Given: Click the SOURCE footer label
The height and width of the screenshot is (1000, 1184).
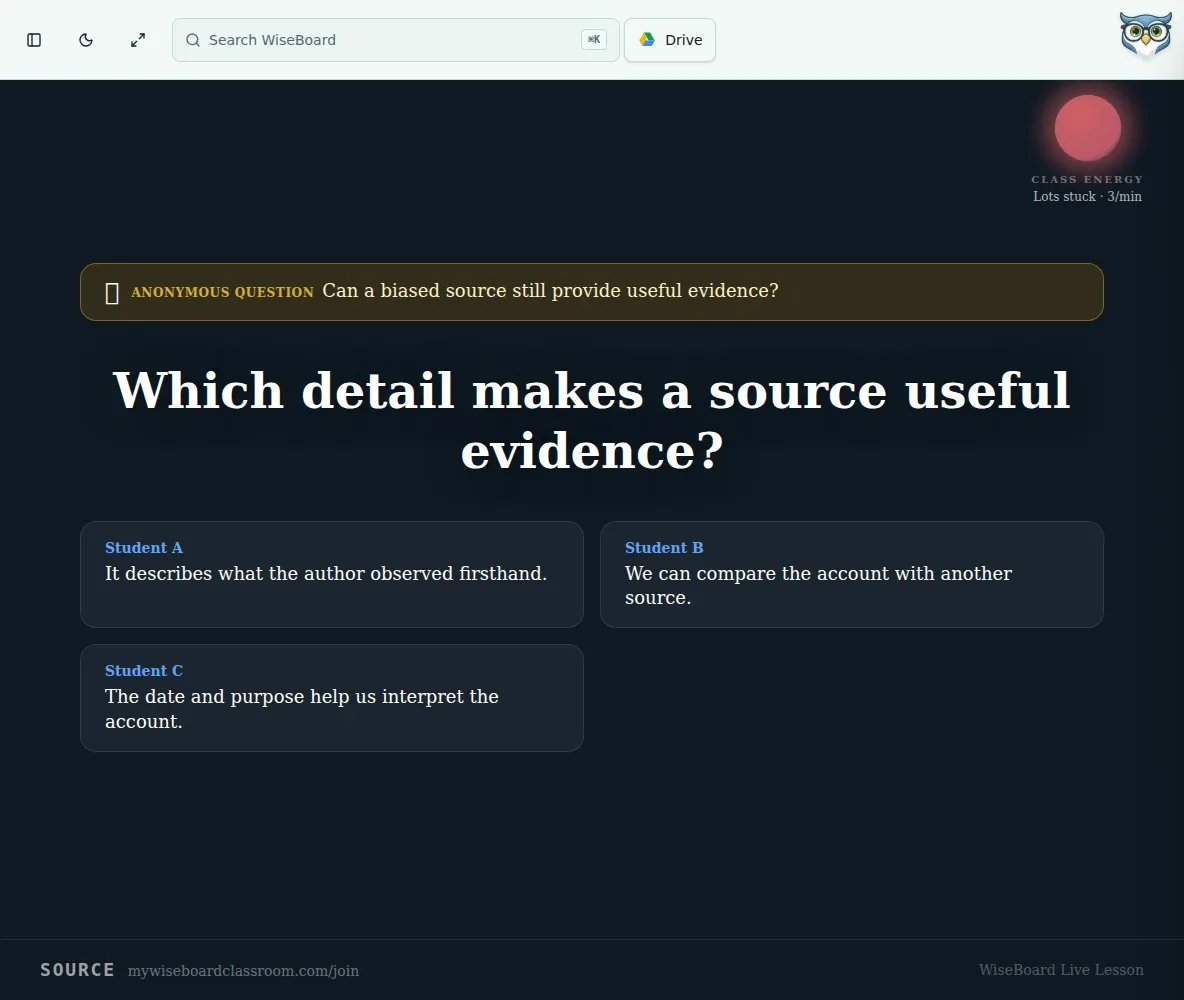Looking at the screenshot, I should [x=77, y=970].
